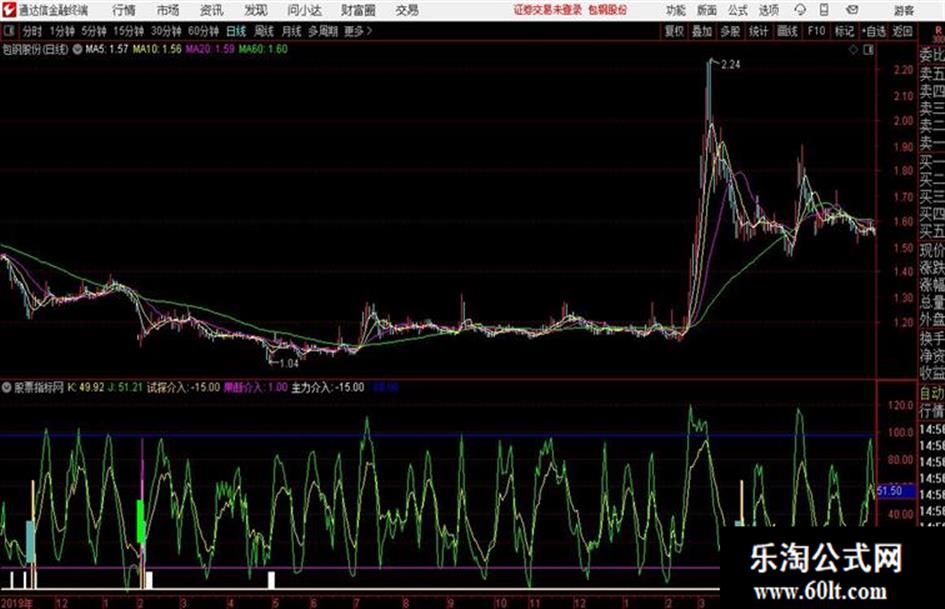Image resolution: width=945 pixels, height=609 pixels.
Task: Click the Tongdaxin red logo icon
Action: (8, 10)
